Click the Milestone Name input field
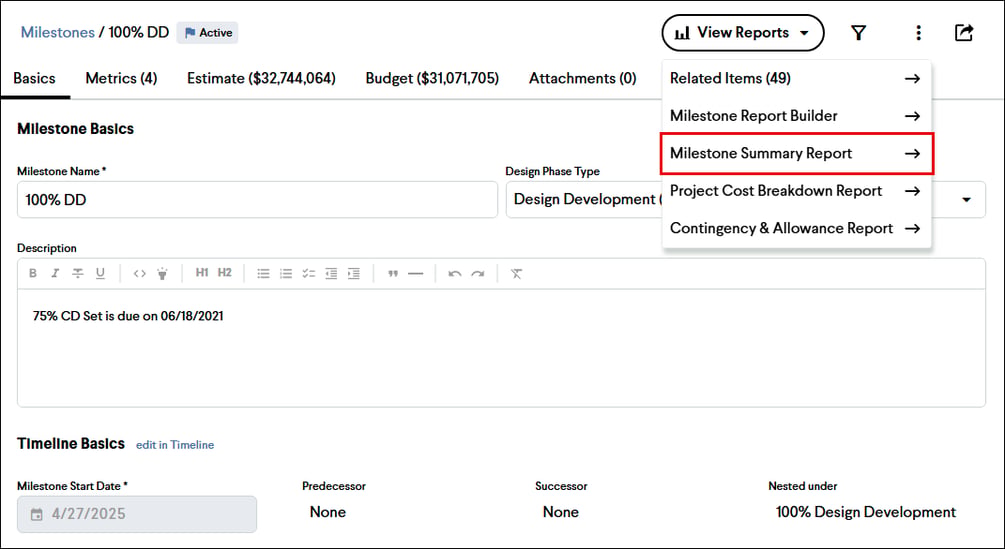 tap(257, 200)
